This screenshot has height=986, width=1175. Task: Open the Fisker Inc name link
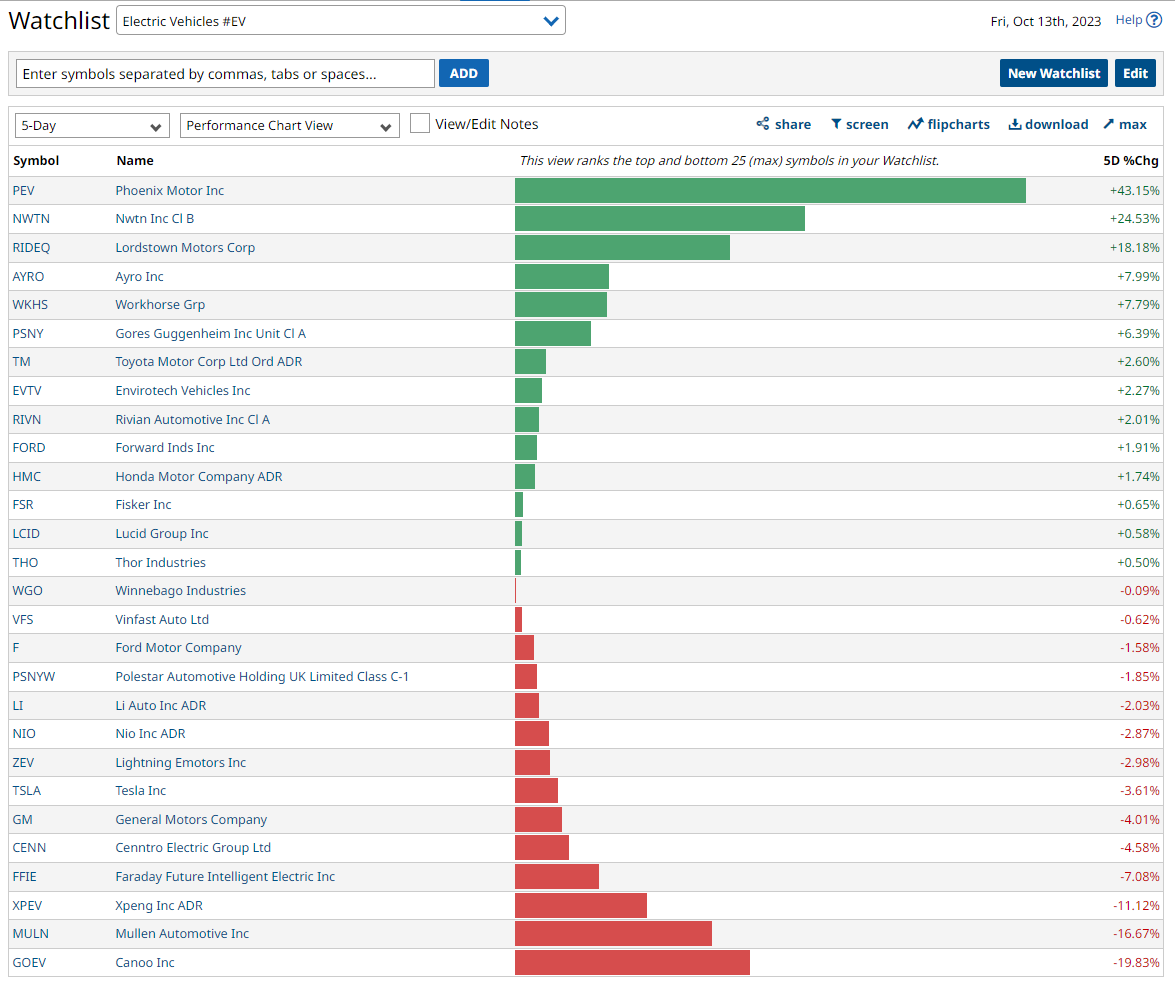143,505
